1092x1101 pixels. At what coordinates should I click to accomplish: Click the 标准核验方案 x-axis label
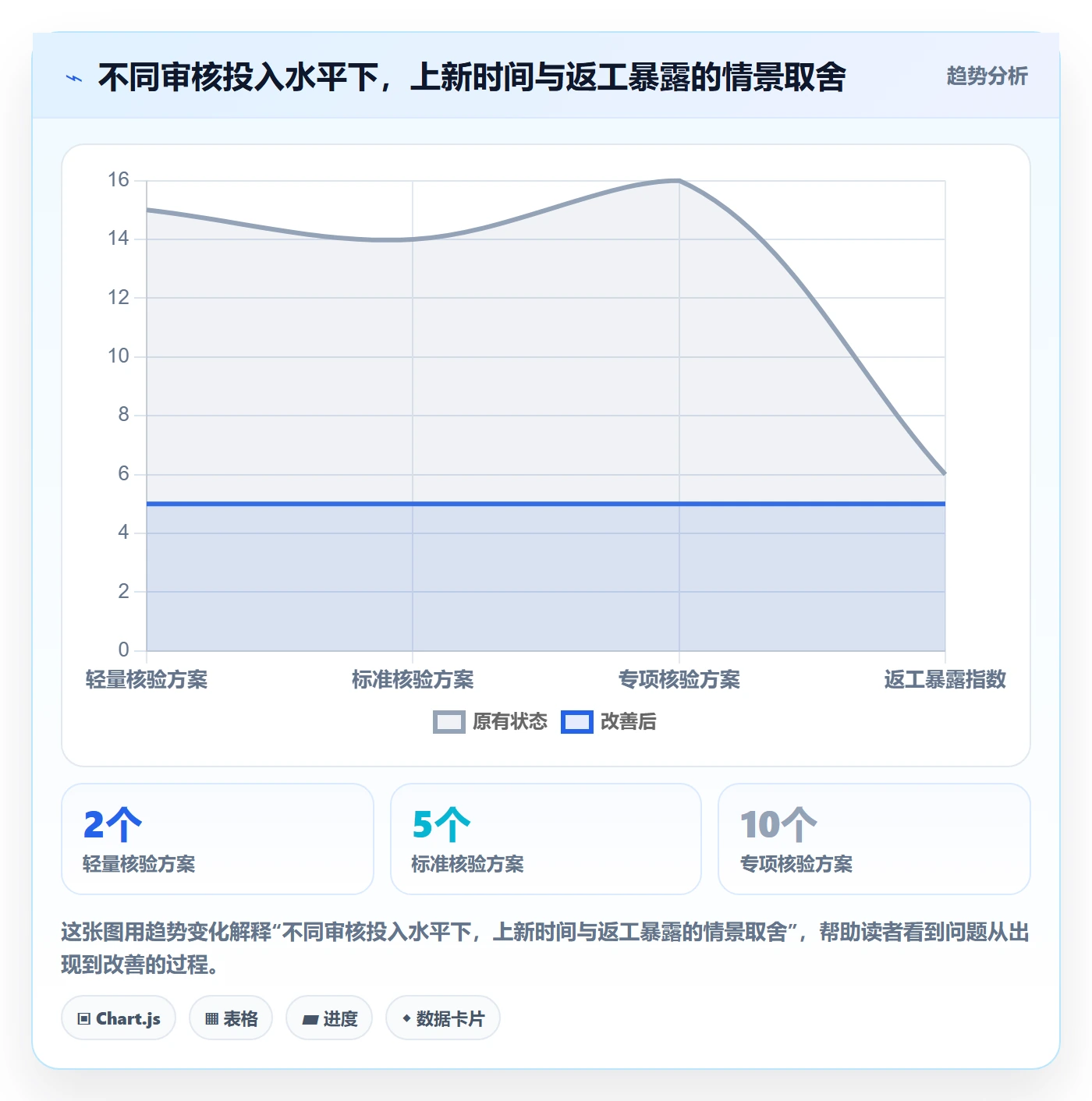coord(413,679)
